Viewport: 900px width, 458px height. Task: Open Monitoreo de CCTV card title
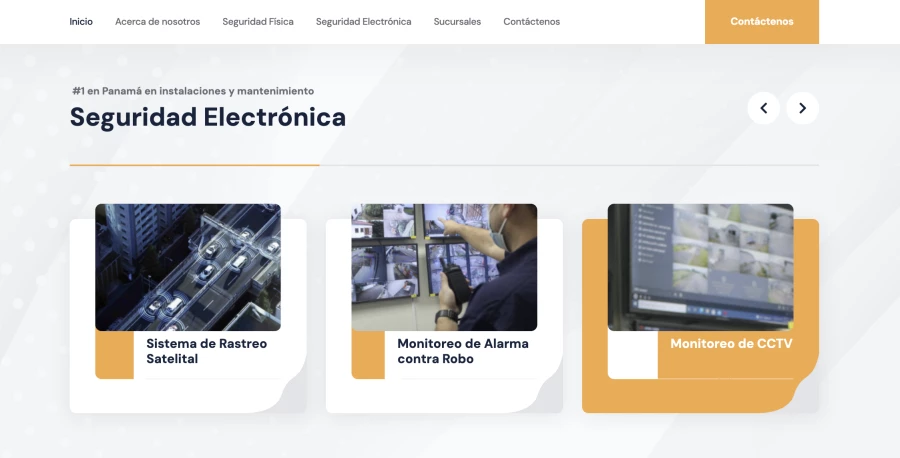[x=731, y=344]
